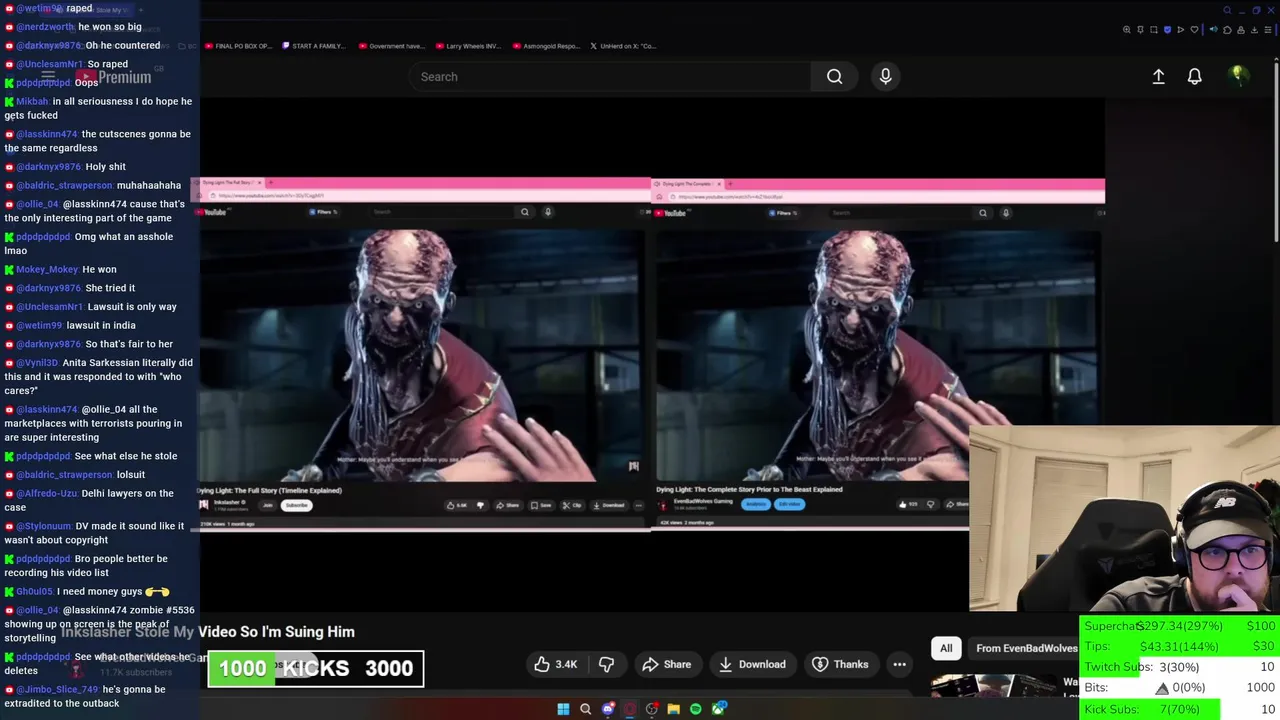Open the browser zoom control icon
Viewport: 1280px width, 720px height.
tap(1127, 30)
